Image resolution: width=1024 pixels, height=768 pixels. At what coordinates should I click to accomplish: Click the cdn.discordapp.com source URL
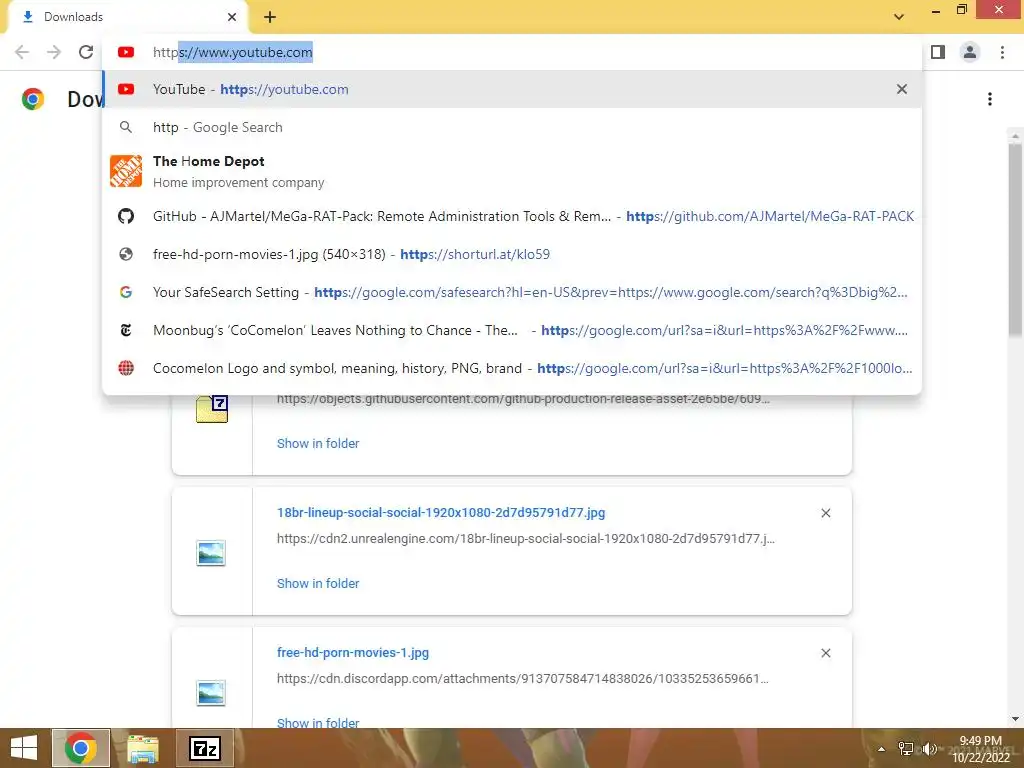[522, 679]
